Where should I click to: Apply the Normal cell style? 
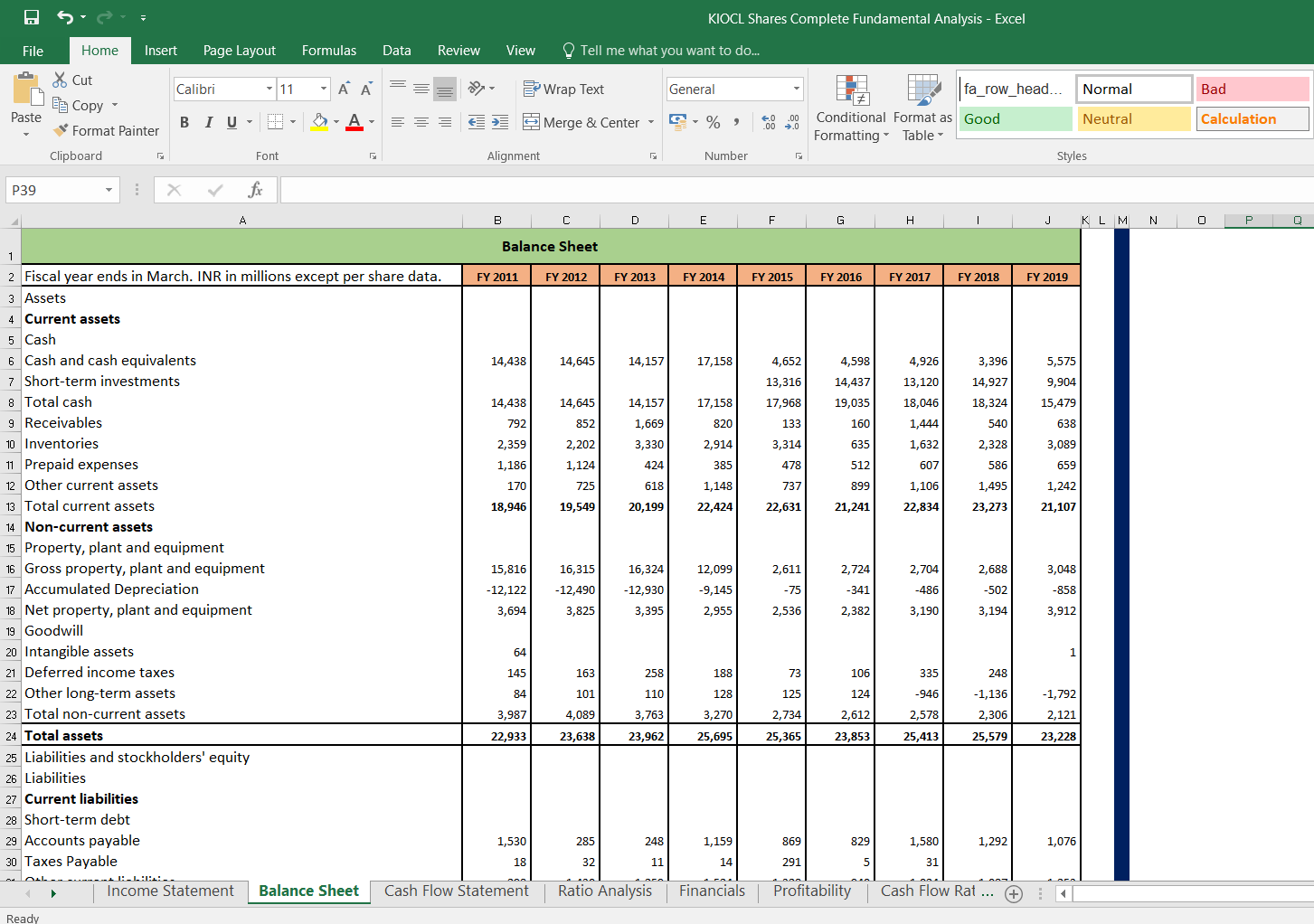1134,89
